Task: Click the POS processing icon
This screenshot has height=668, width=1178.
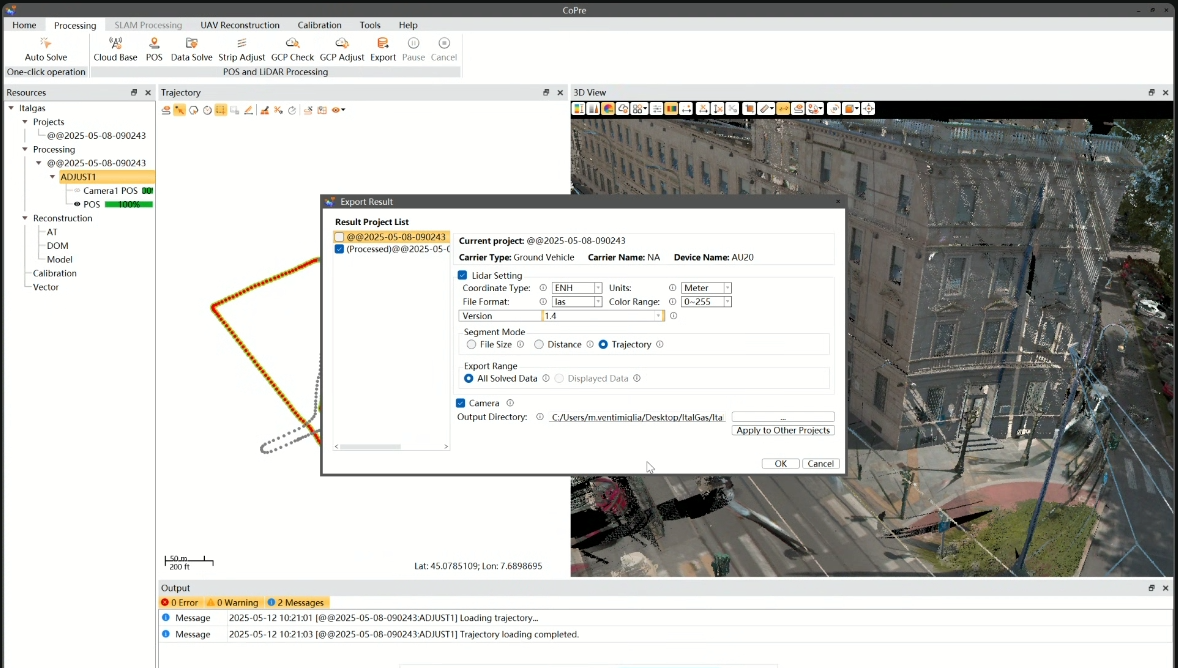Action: pyautogui.click(x=154, y=44)
